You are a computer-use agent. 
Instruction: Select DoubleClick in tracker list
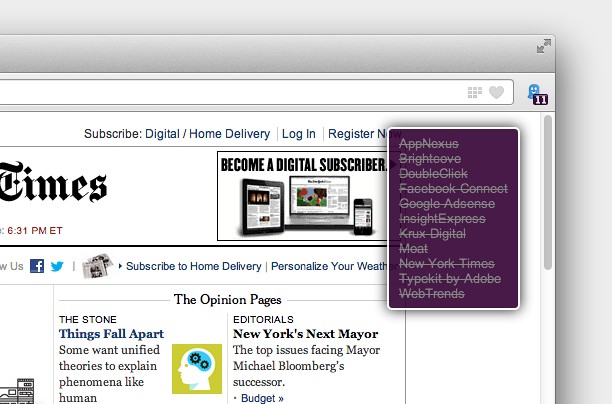tap(433, 174)
